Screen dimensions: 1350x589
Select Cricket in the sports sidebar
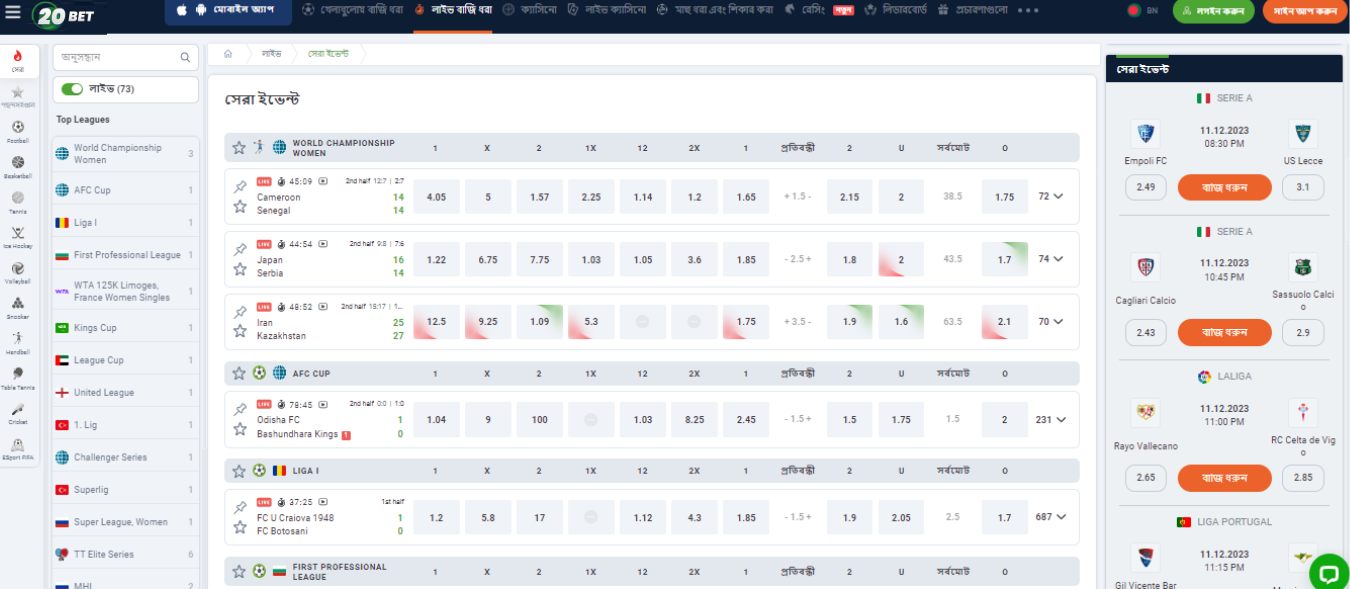click(18, 413)
